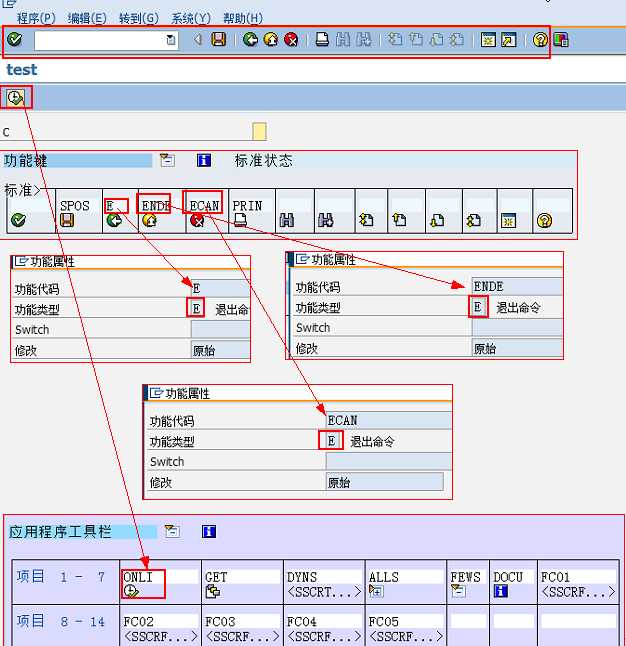Click the Execute clock icon below test title
Image resolution: width=626 pixels, height=646 pixels.
point(16,97)
